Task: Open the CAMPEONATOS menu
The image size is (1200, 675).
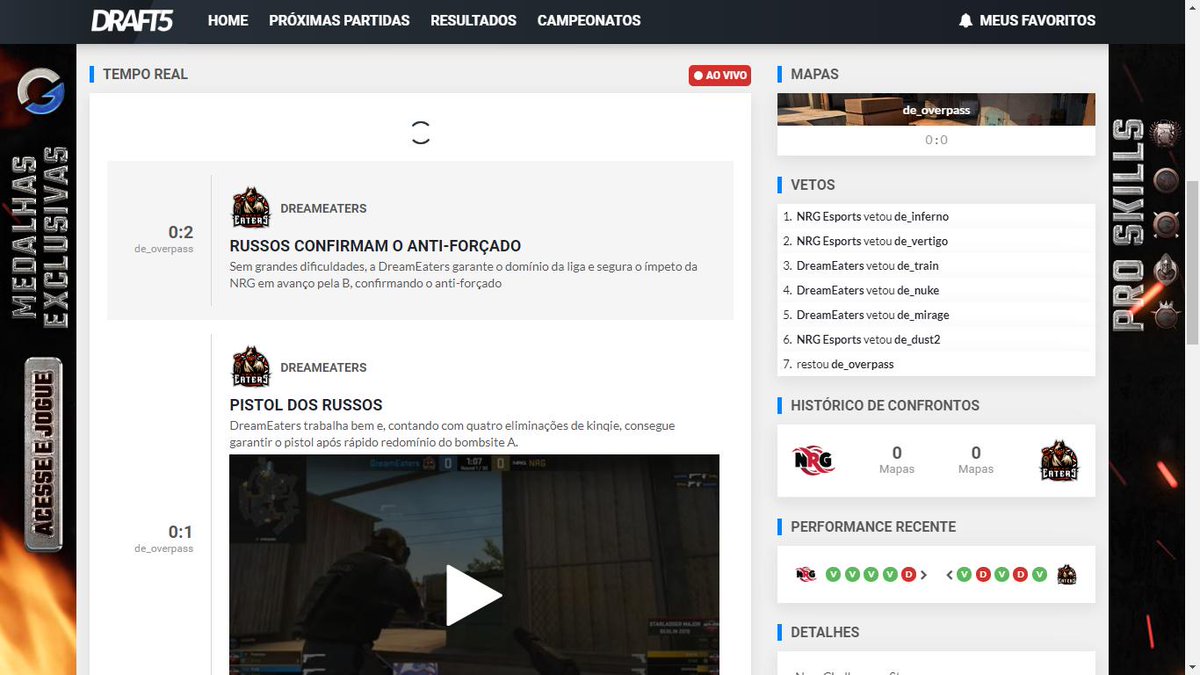Action: 589,20
